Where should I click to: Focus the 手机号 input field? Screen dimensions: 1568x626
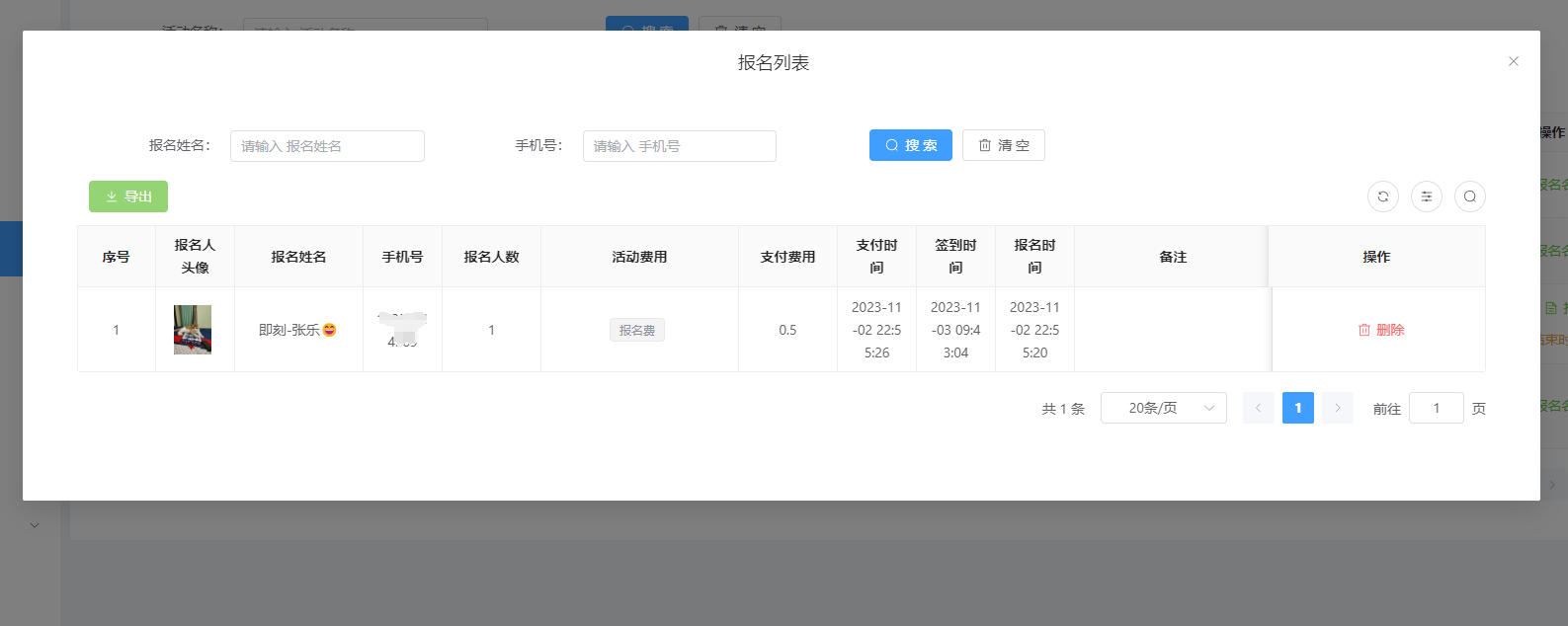point(679,146)
